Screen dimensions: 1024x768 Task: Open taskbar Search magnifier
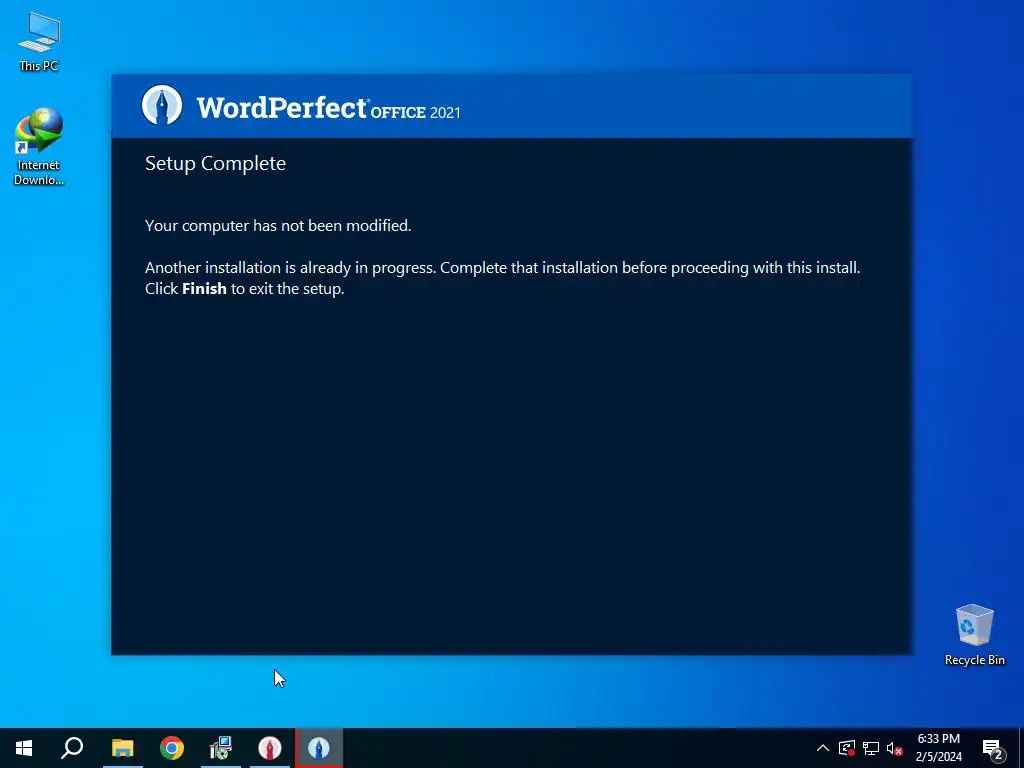72,748
